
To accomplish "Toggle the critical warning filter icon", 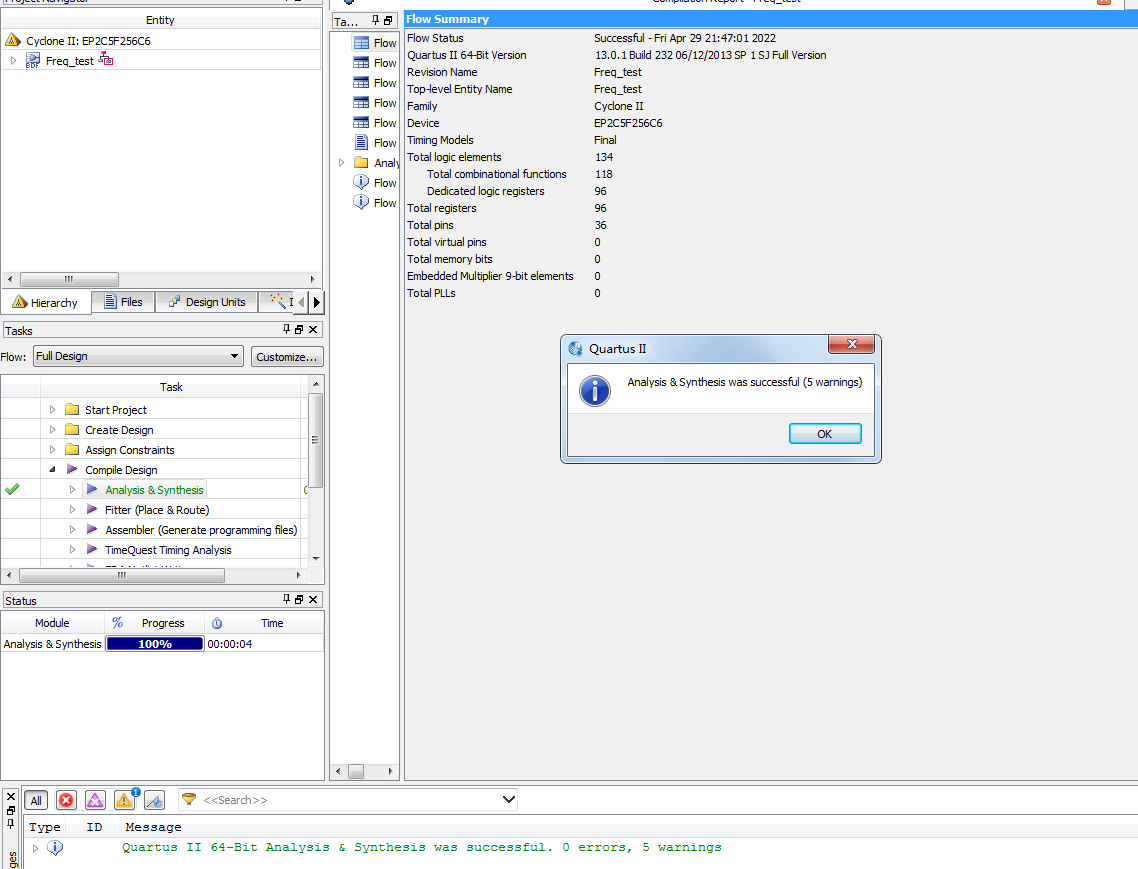I will click(95, 800).
